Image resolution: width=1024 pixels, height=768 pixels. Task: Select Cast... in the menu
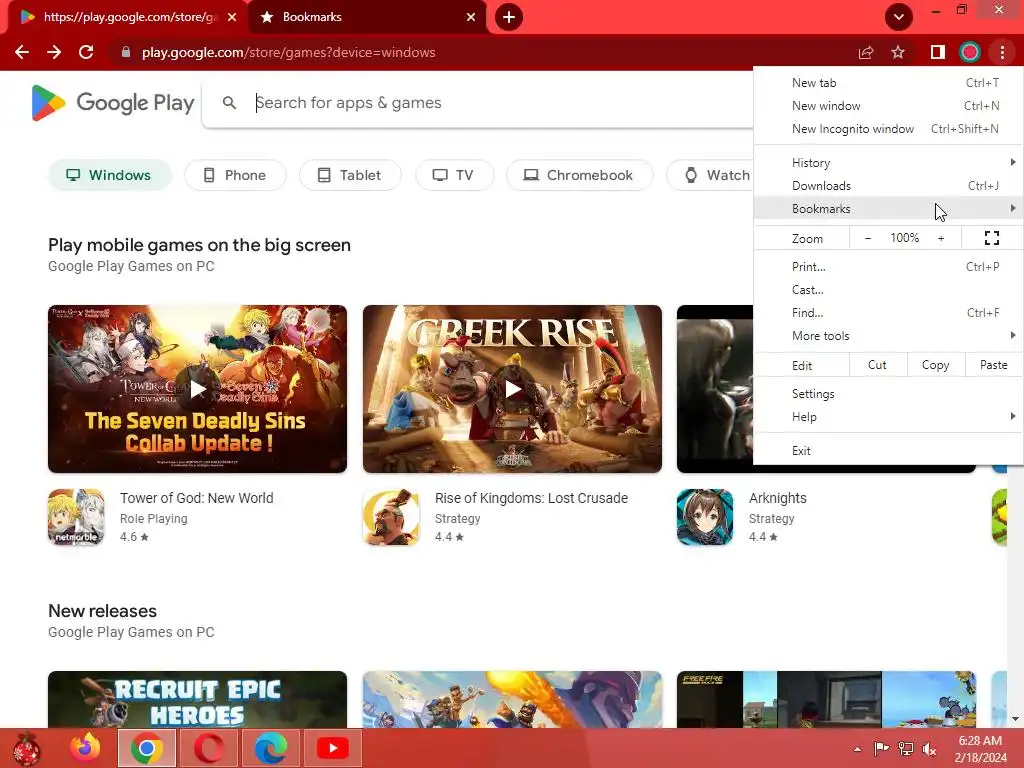[x=888, y=289]
